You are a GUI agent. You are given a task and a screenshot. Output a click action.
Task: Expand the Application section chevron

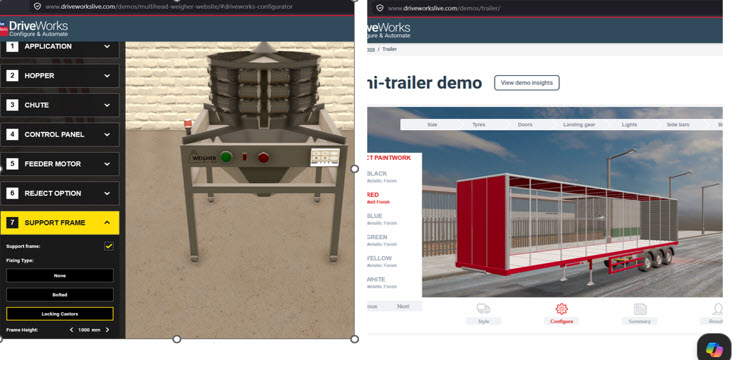107,46
